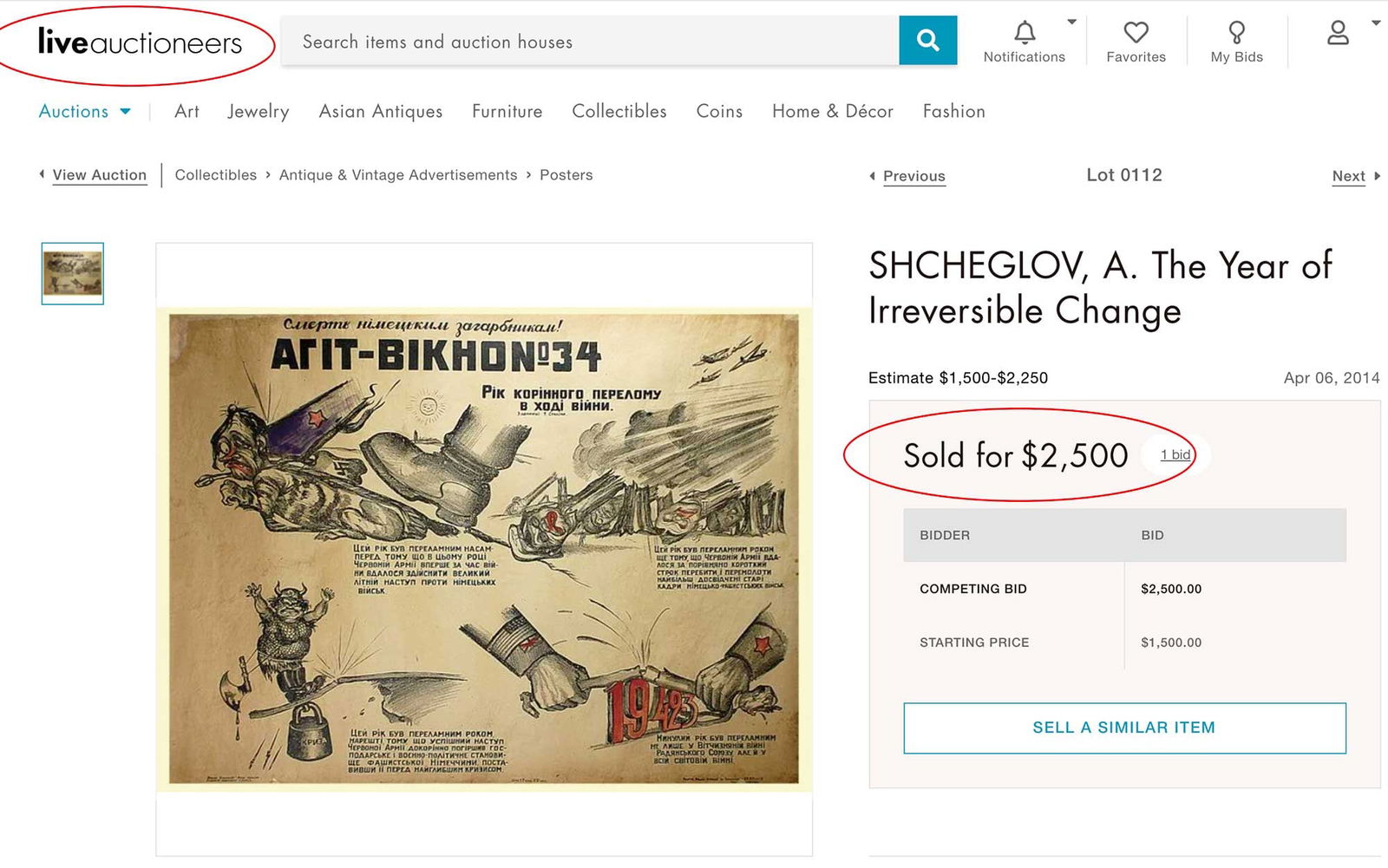Open the user account profile icon

coord(1338,34)
